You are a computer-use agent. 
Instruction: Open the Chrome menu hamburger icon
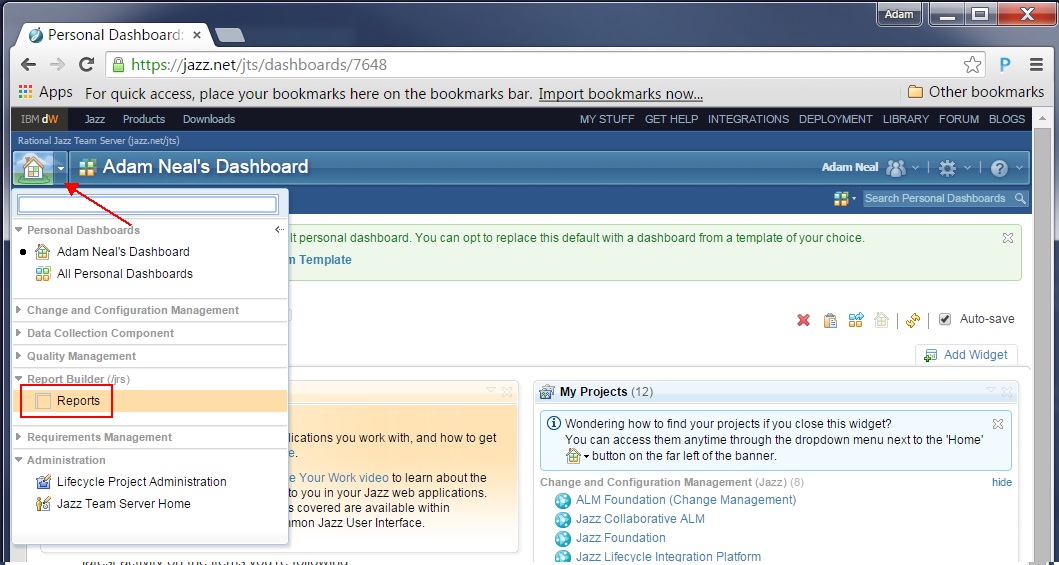click(1037, 65)
